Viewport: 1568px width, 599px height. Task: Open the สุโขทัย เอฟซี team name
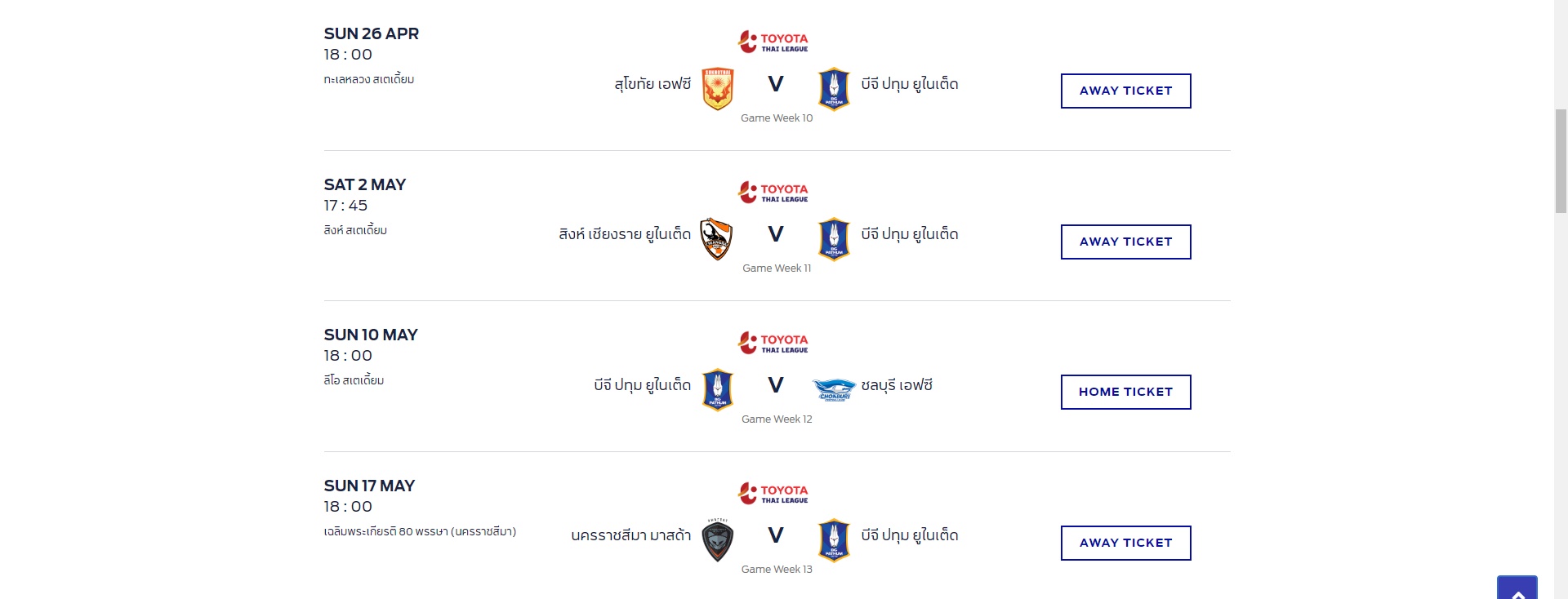[x=653, y=84]
